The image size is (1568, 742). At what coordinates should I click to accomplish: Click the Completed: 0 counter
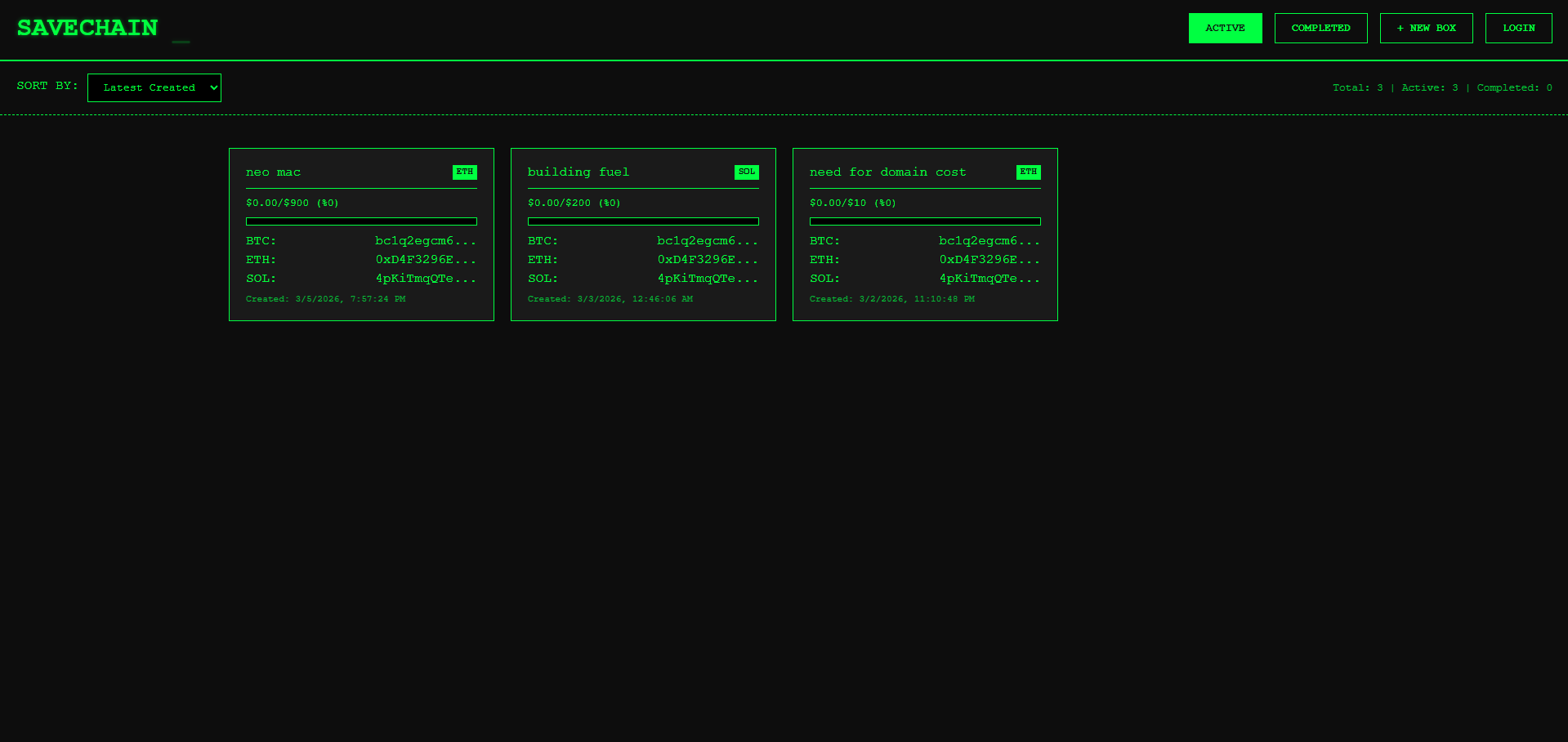pyautogui.click(x=1514, y=87)
